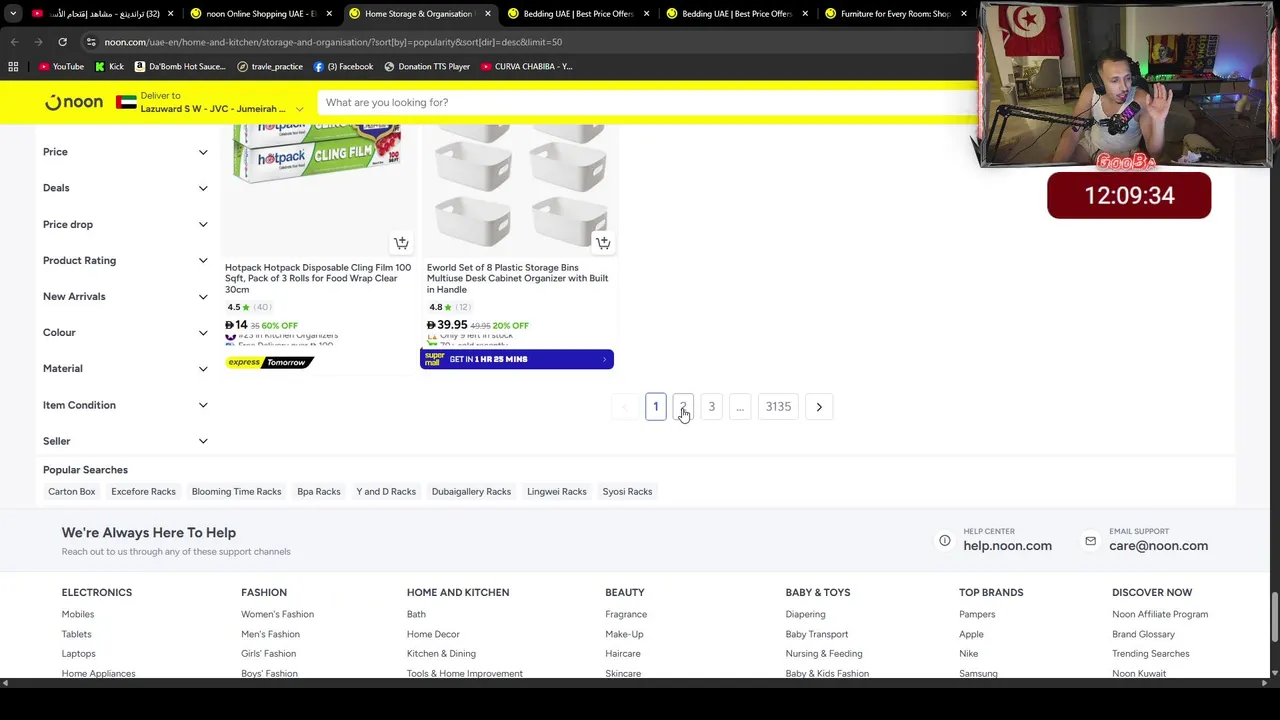Open Kitchen & Dining footer link

pos(441,654)
